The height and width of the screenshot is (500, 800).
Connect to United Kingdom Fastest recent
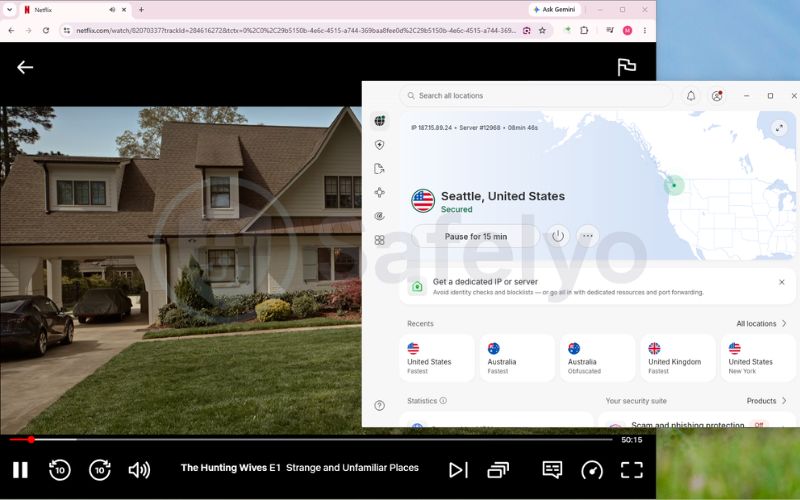click(678, 358)
